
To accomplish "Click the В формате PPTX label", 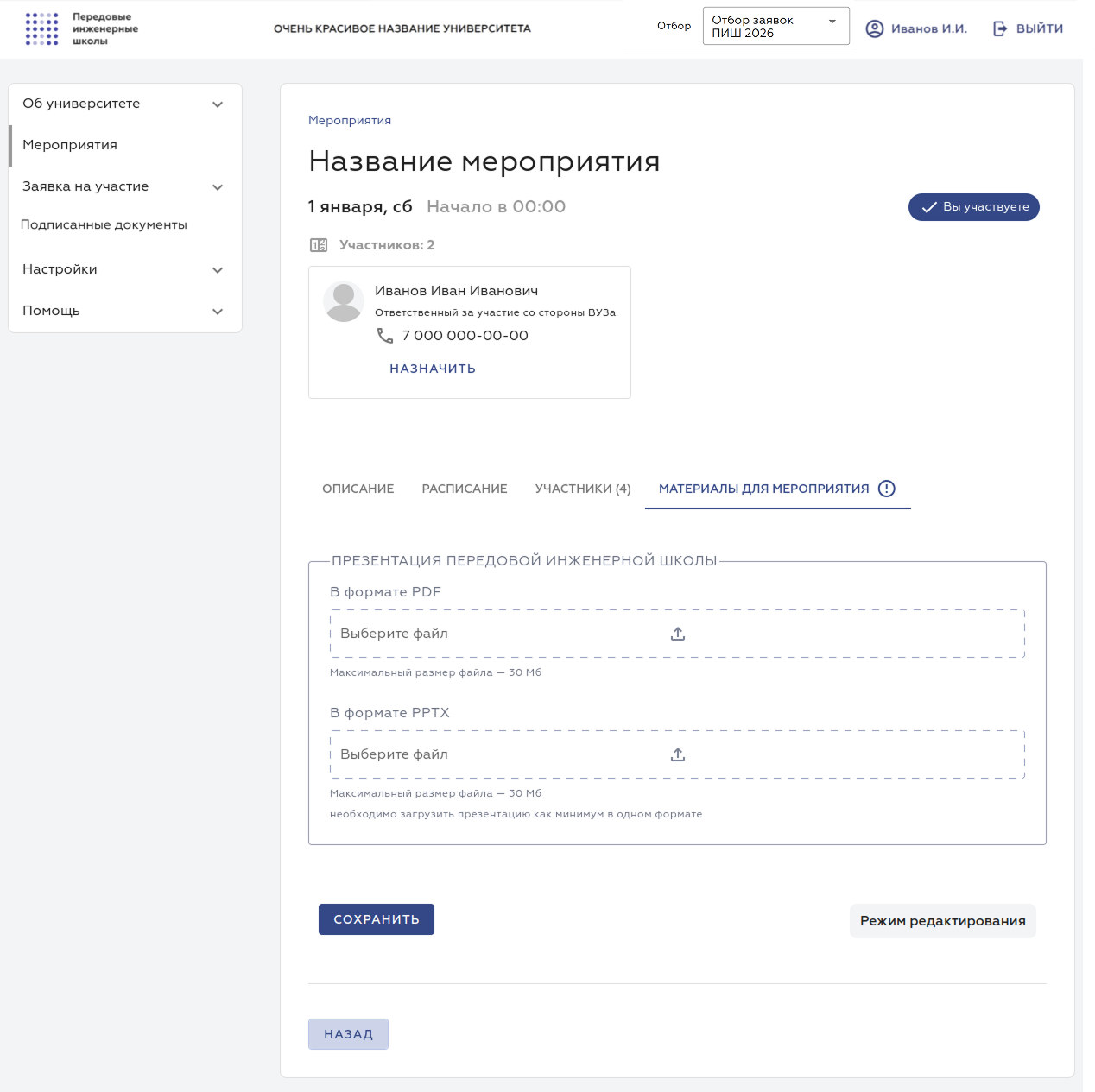I will (x=389, y=713).
